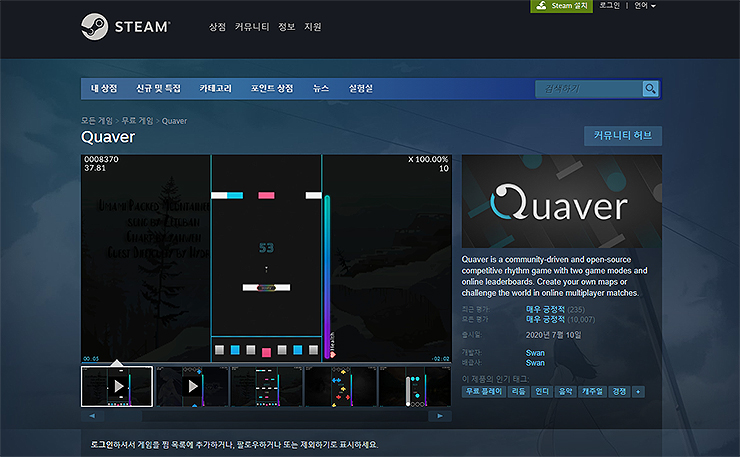Expand the 언어 language dropdown

pyautogui.click(x=645, y=6)
